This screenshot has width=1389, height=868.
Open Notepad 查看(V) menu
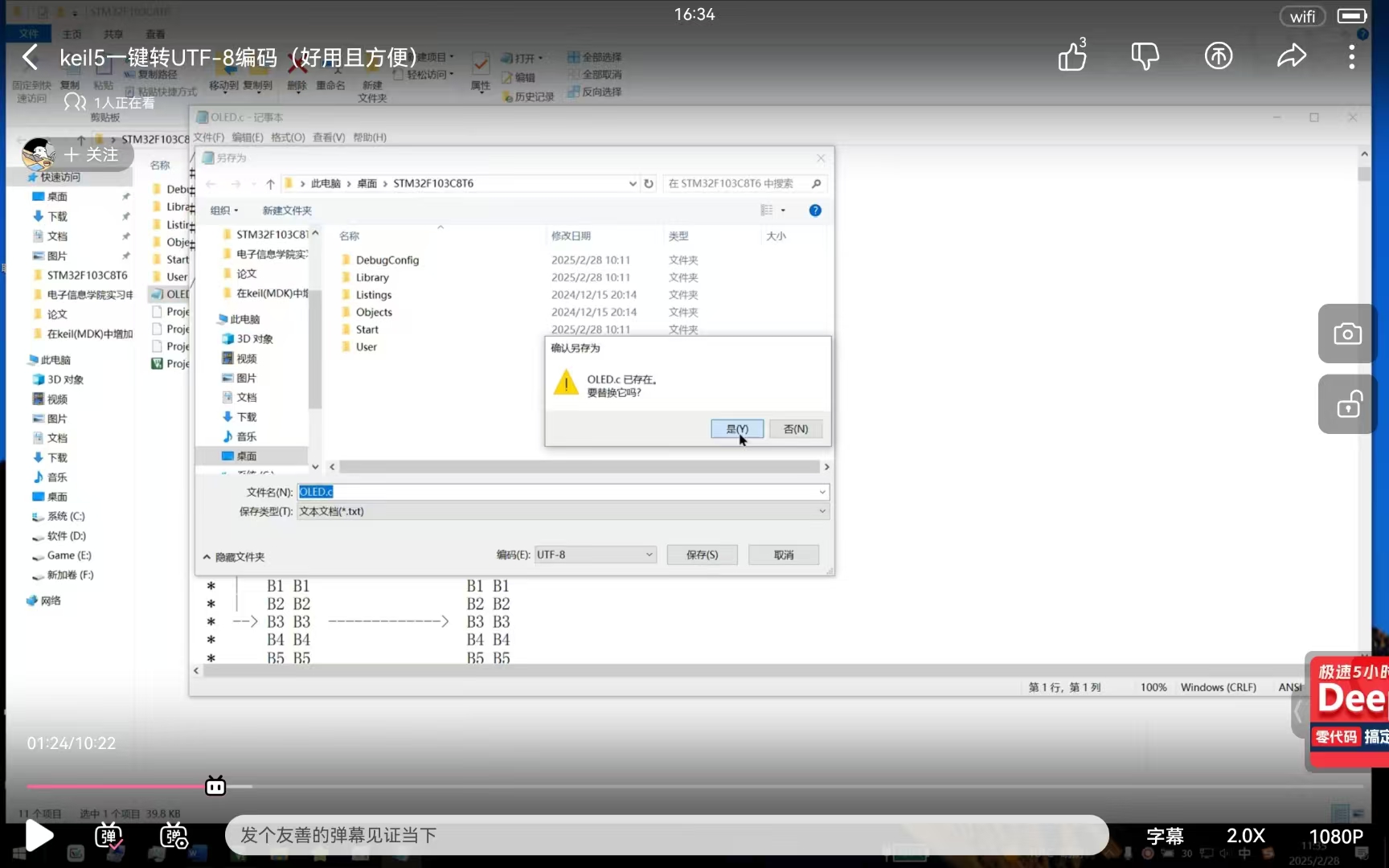coord(329,137)
